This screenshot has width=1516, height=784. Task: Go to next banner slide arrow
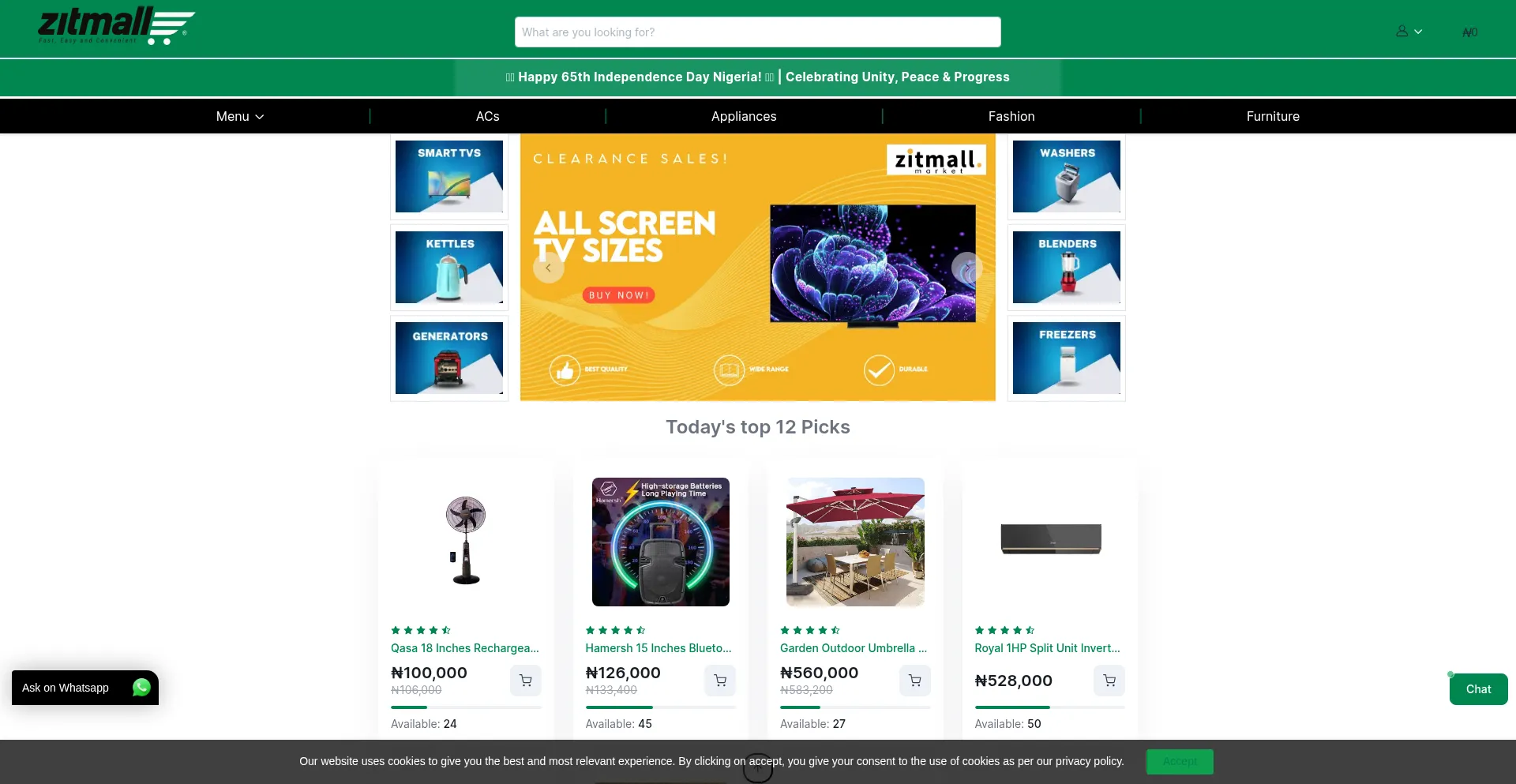click(x=967, y=268)
